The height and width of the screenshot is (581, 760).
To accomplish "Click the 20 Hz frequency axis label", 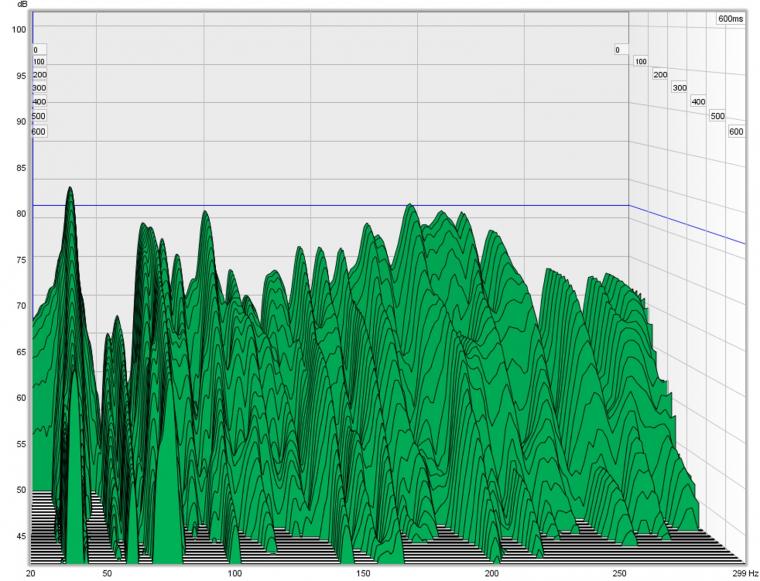I will click(30, 572).
